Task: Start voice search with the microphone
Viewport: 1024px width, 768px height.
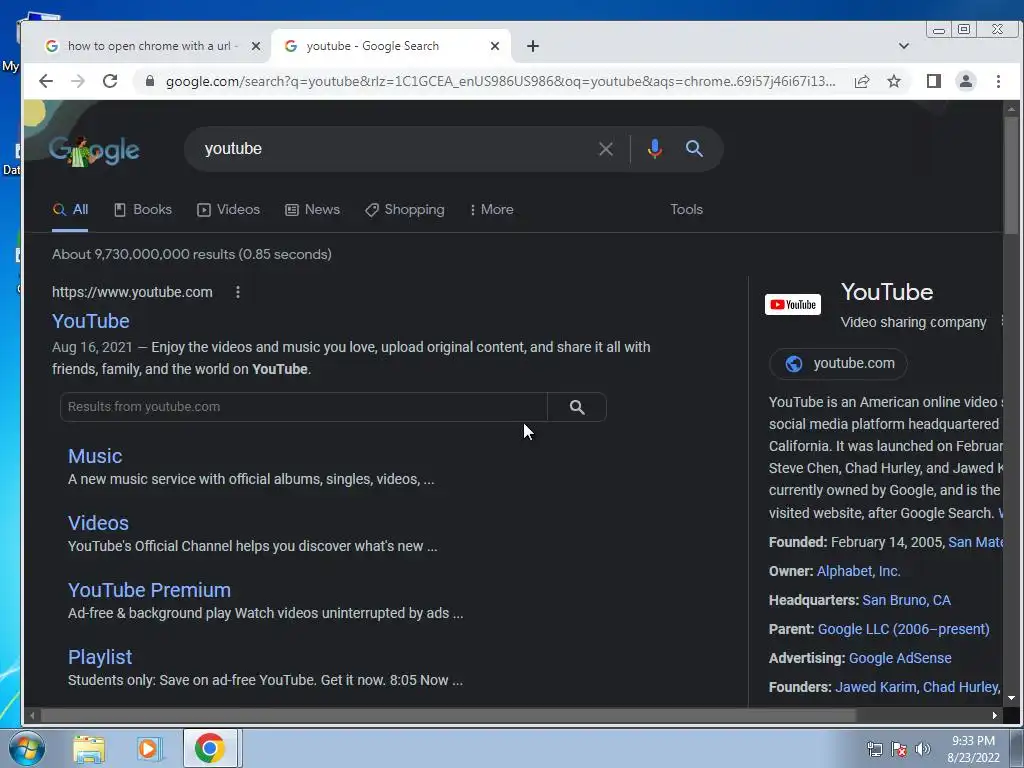Action: pos(654,149)
